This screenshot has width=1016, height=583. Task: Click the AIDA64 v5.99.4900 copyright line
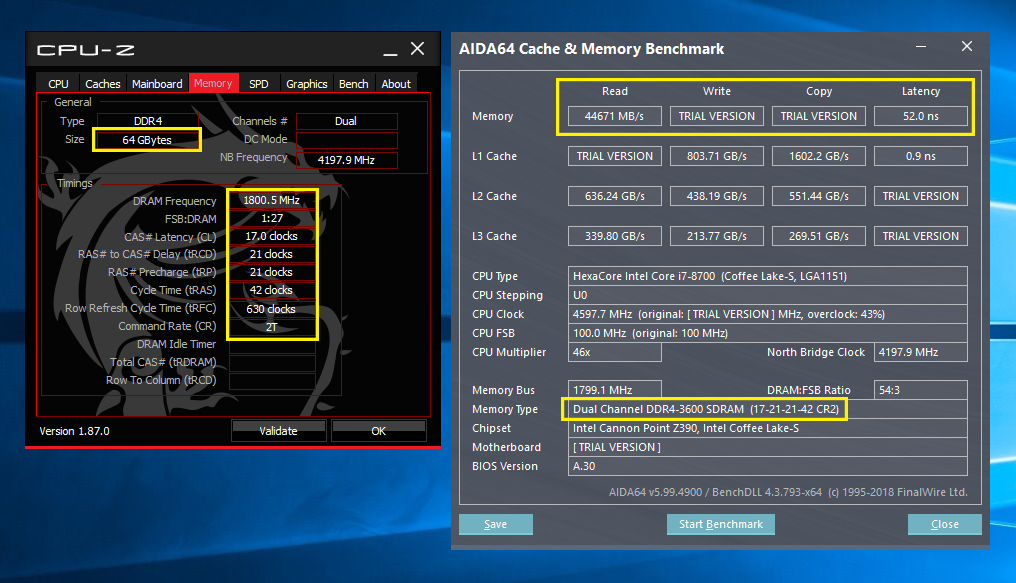[x=788, y=492]
